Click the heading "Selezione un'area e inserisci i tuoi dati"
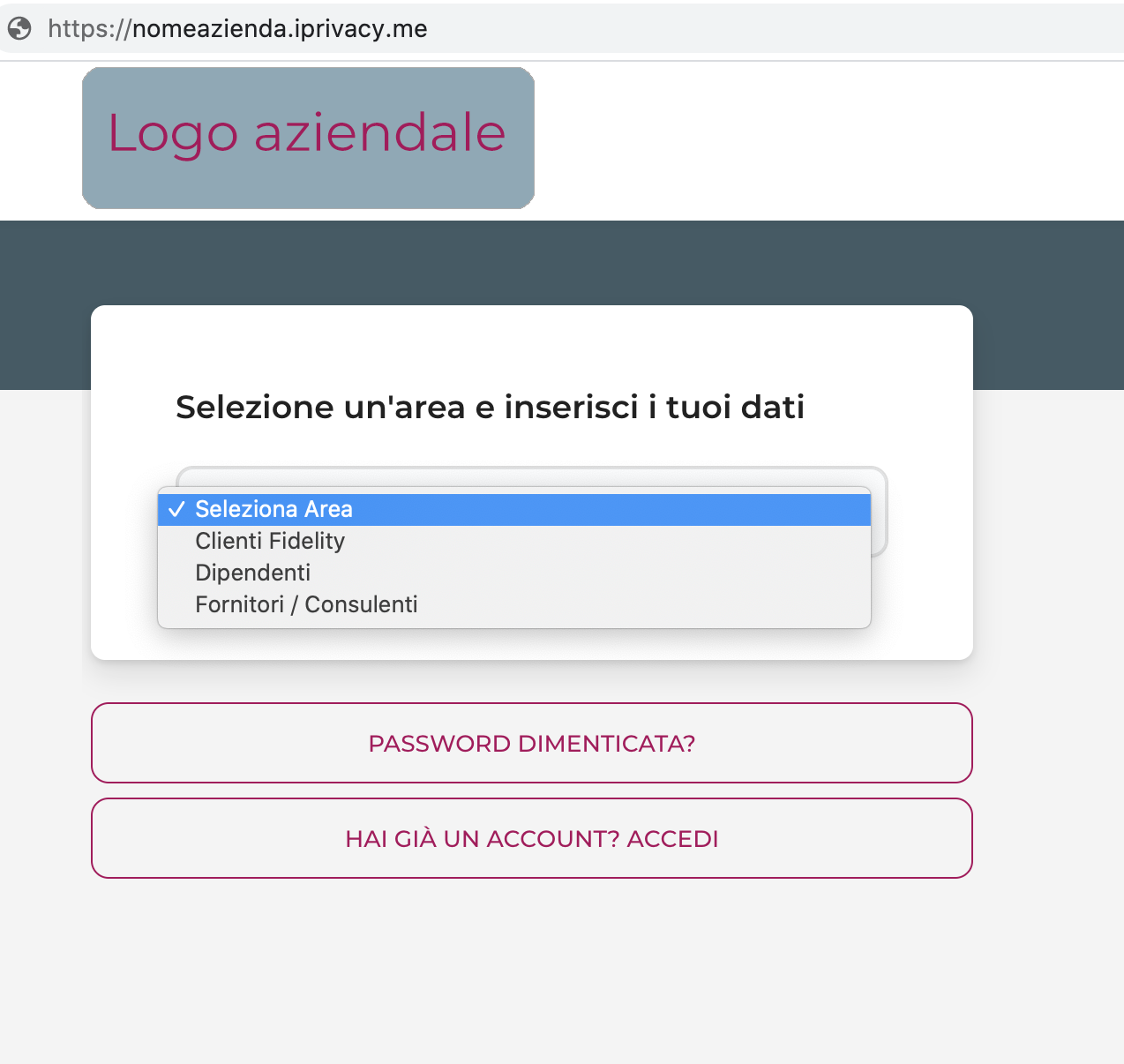 (x=490, y=407)
